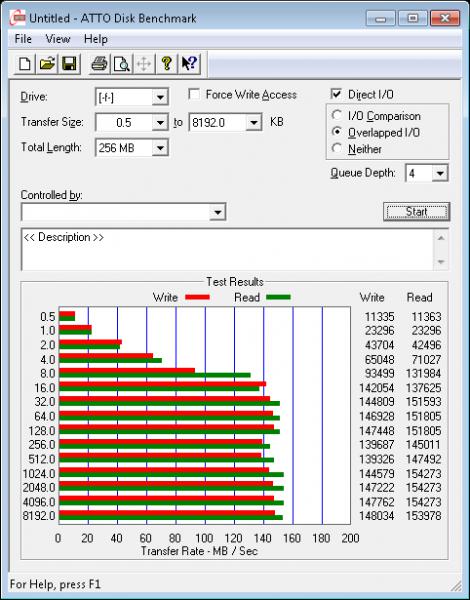Start the benchmark with Start button

point(416,212)
